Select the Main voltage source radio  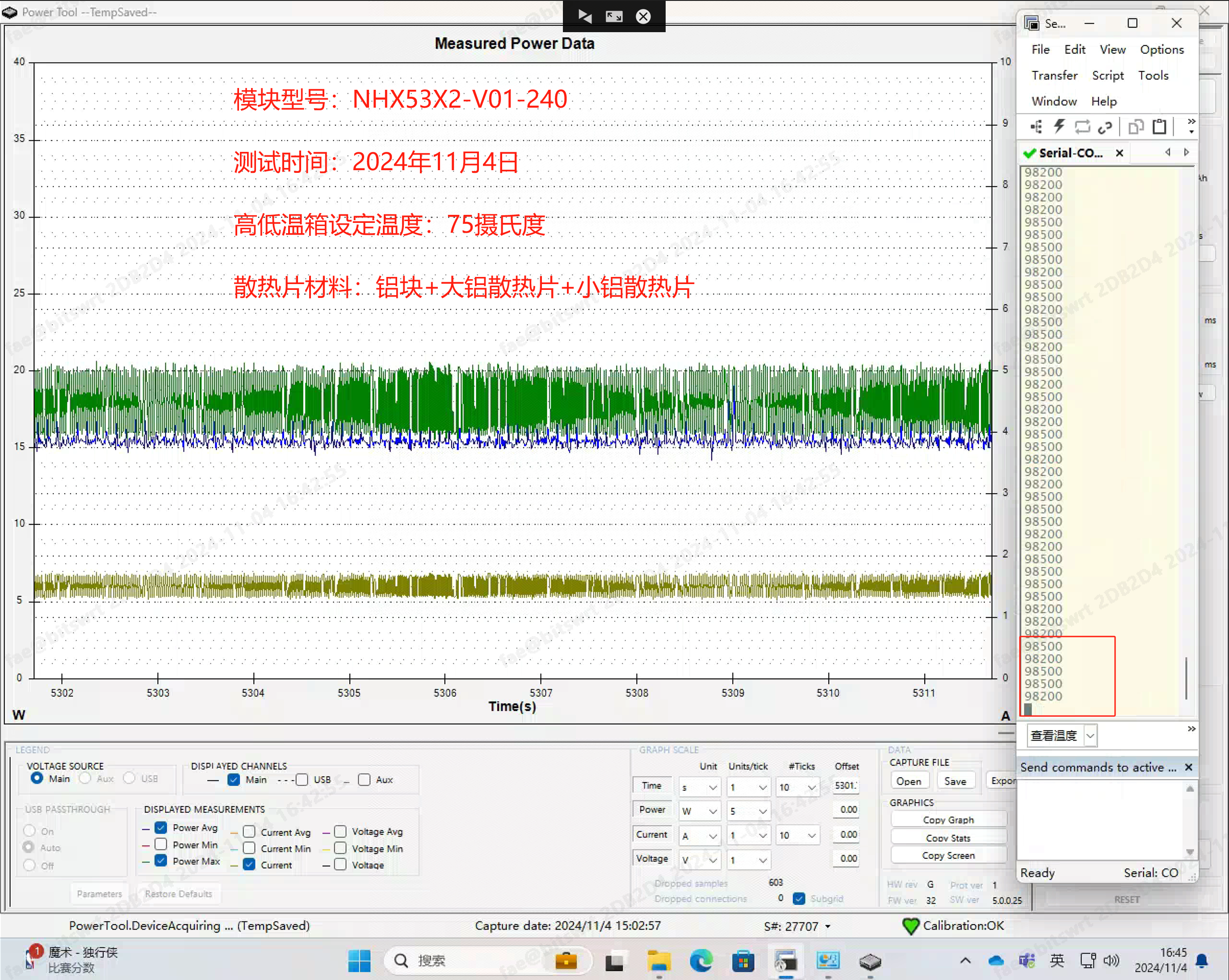[x=37, y=778]
